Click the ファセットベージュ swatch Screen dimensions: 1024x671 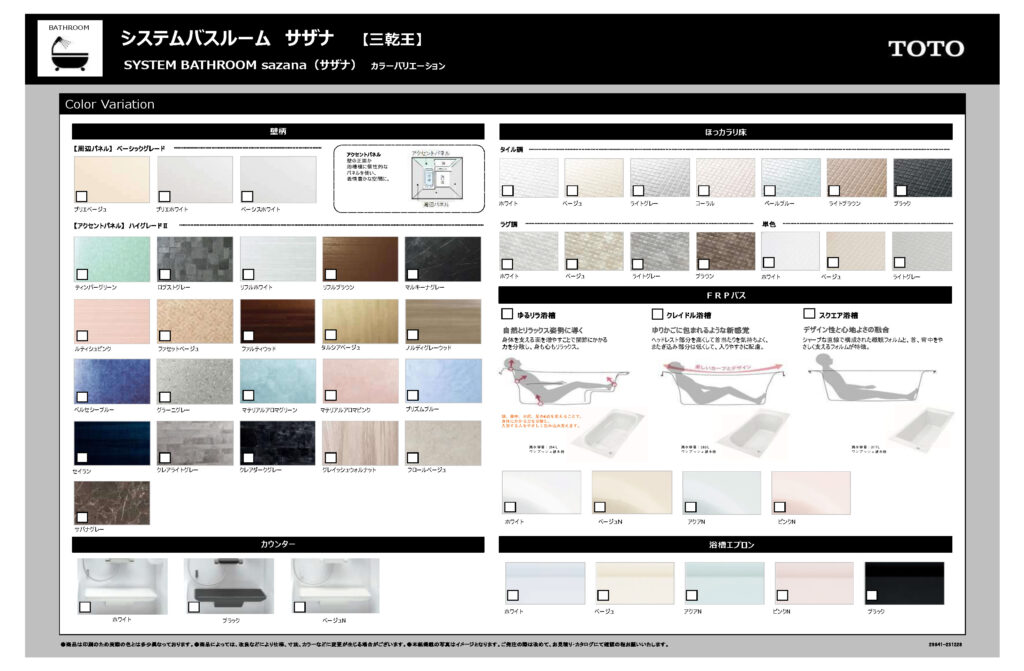point(195,321)
